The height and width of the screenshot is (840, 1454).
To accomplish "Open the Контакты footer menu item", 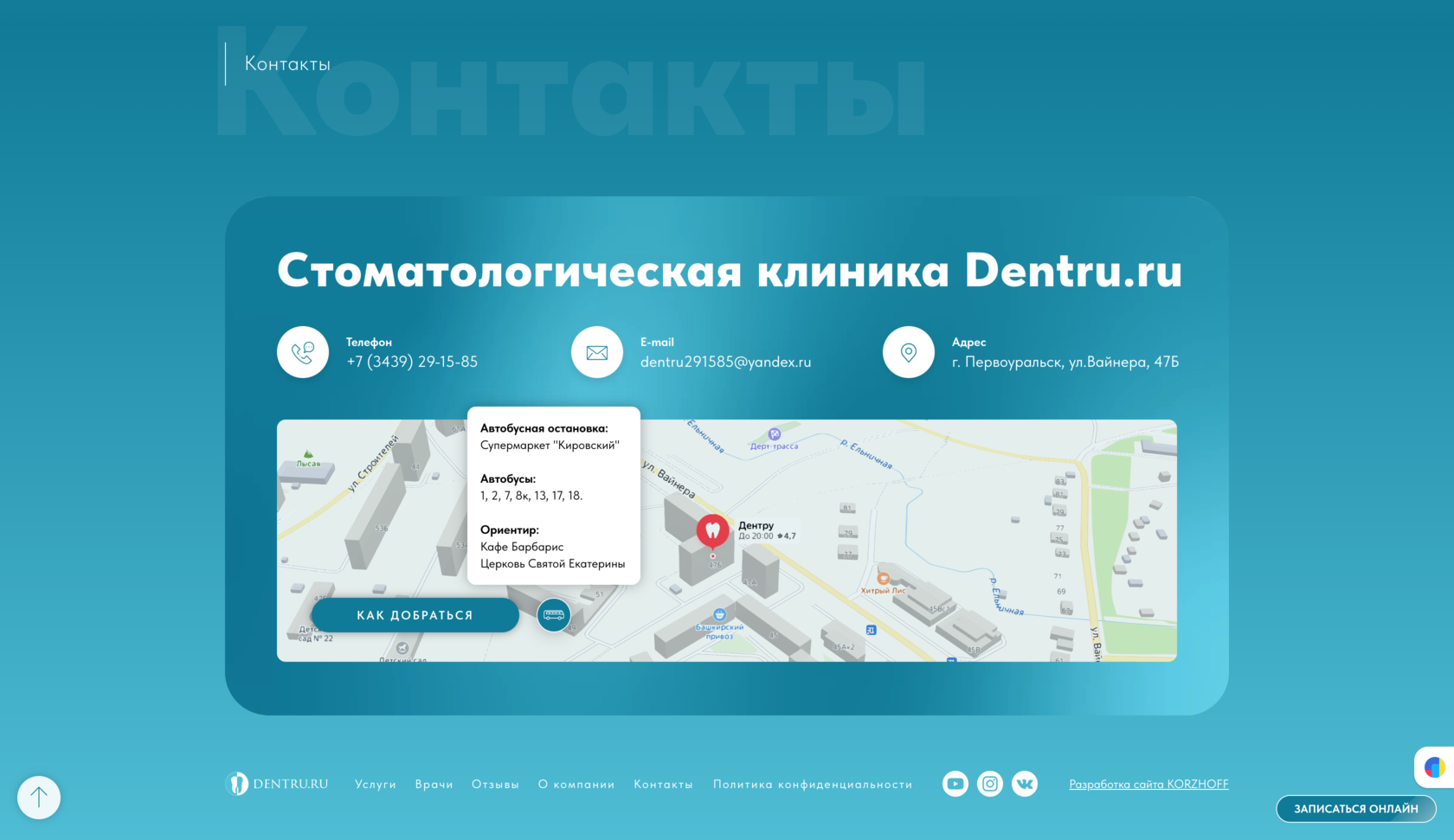I will click(x=663, y=785).
